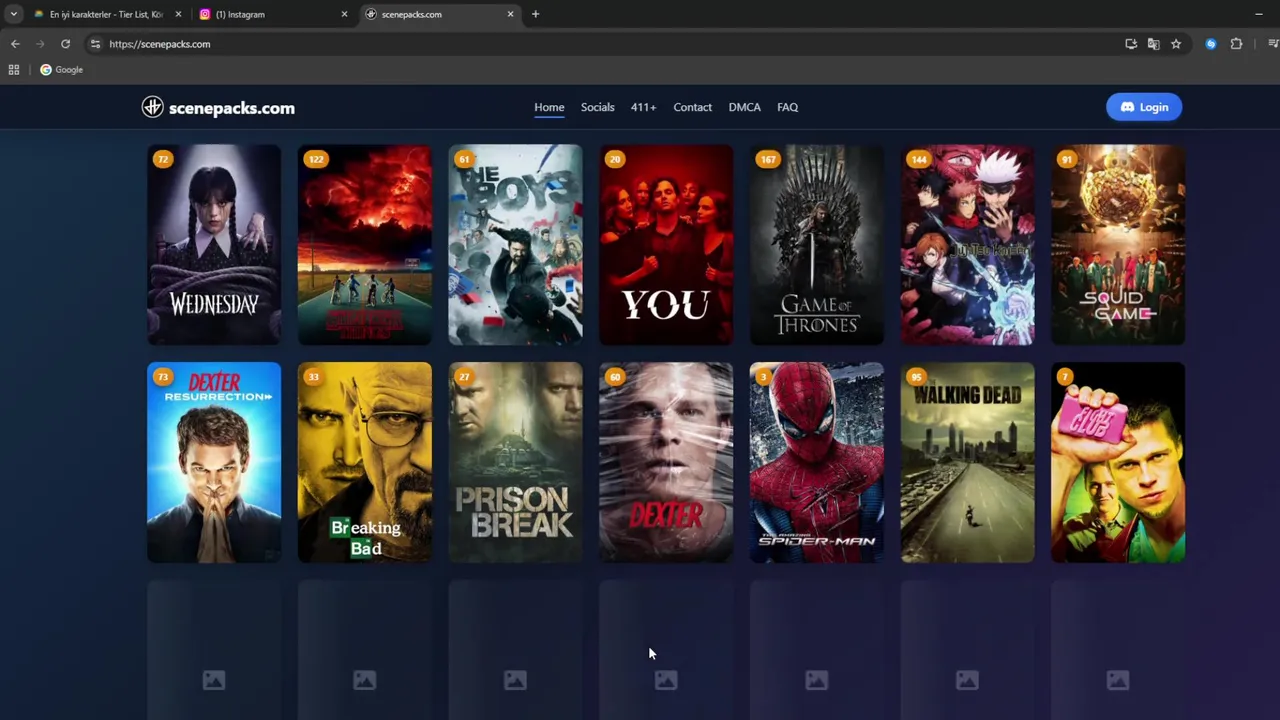The width and height of the screenshot is (1280, 720).
Task: Click the 72 count badge on Wednesday
Action: click(x=163, y=159)
